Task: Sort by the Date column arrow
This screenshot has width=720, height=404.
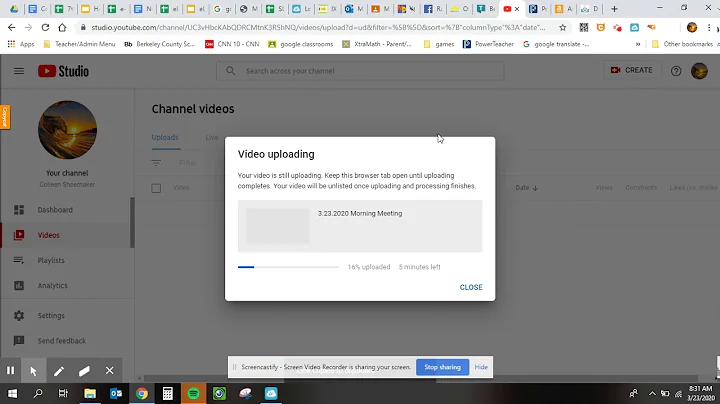Action: [x=535, y=188]
